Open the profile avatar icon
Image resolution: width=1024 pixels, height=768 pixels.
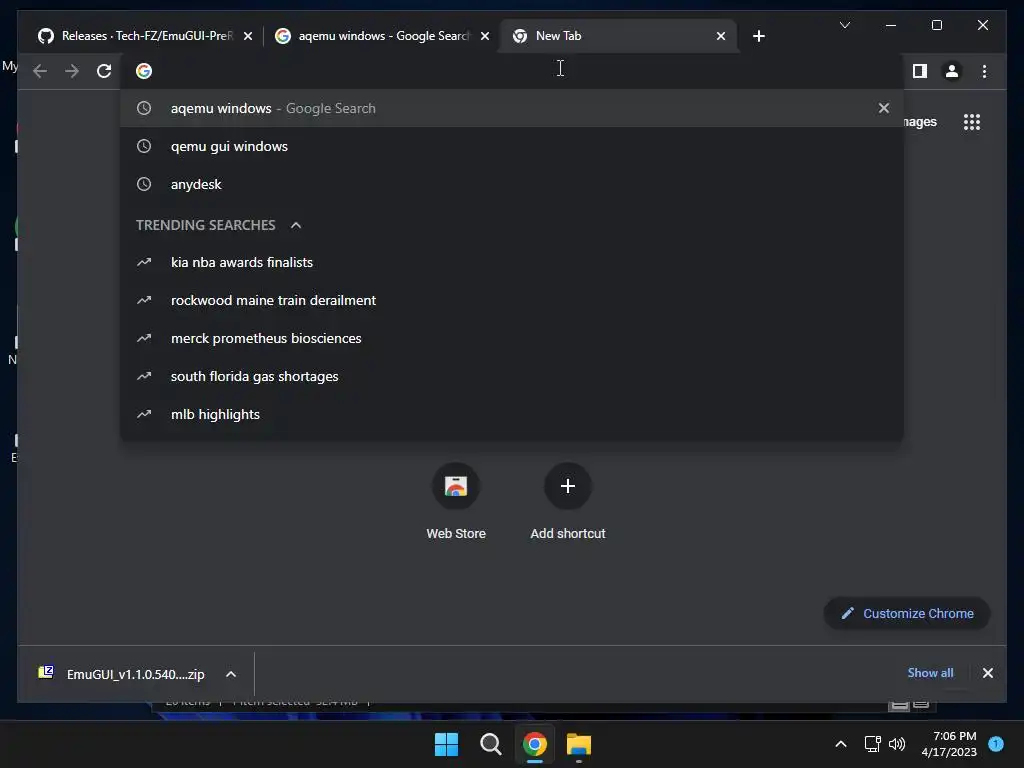[x=952, y=71]
